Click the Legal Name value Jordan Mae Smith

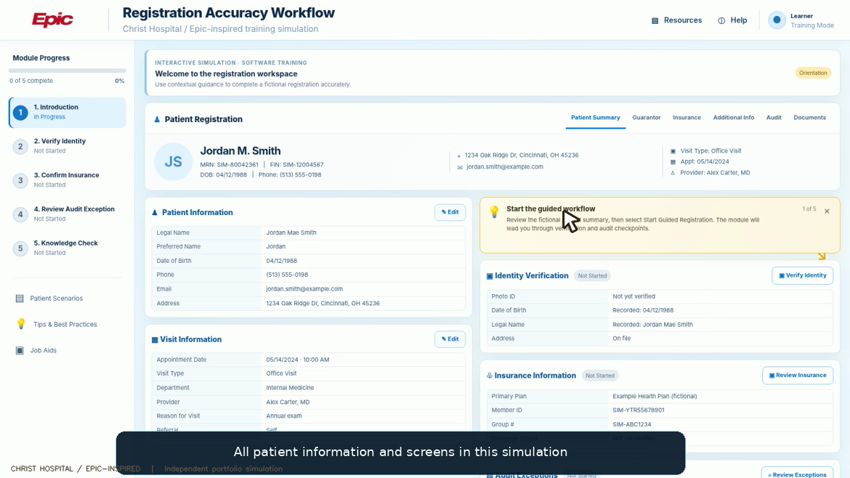(x=291, y=232)
